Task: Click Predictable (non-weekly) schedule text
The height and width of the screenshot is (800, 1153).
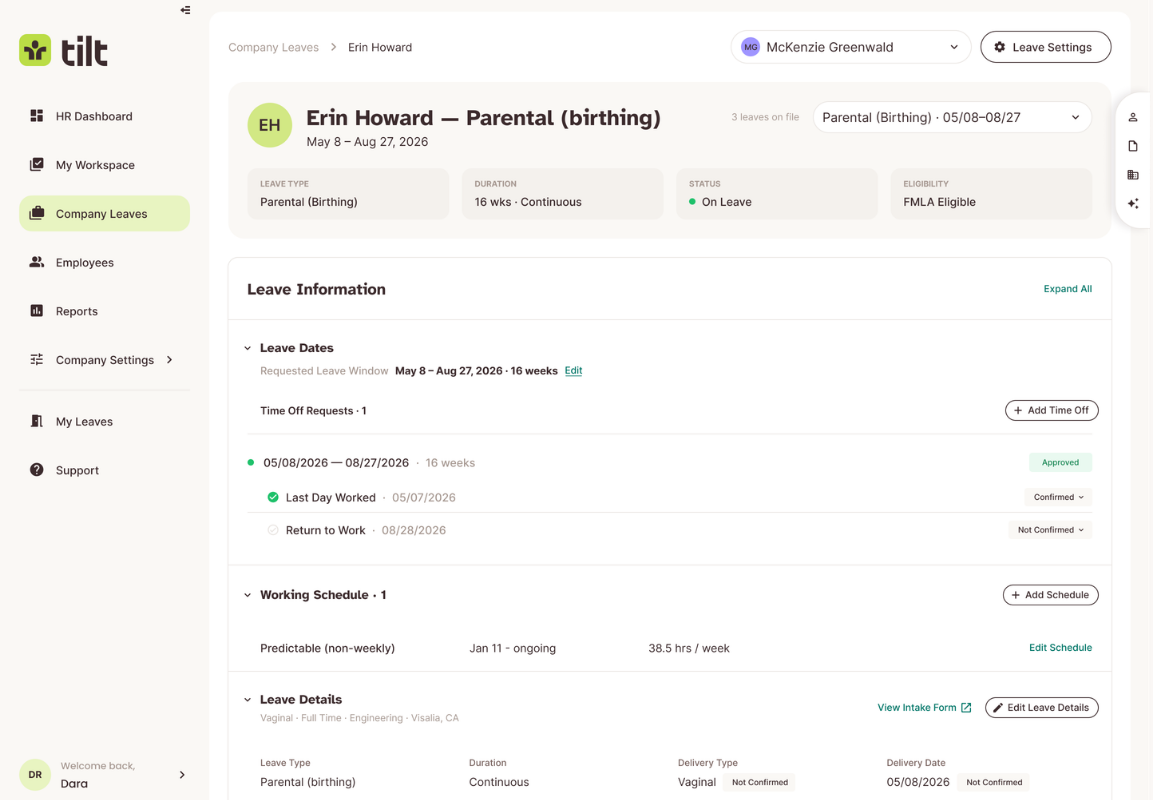Action: click(x=327, y=648)
